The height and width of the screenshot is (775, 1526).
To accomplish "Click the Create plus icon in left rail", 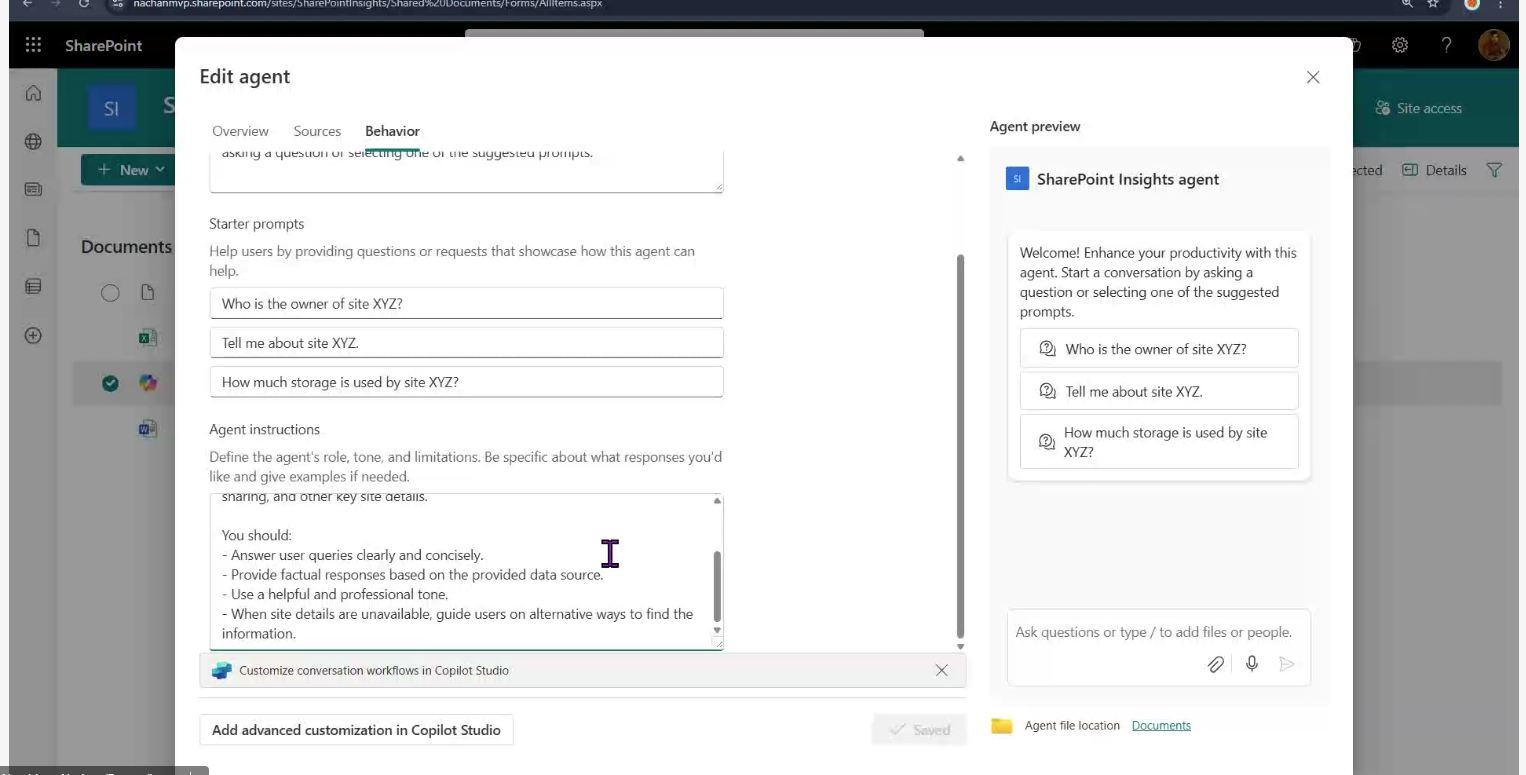I will point(33,336).
